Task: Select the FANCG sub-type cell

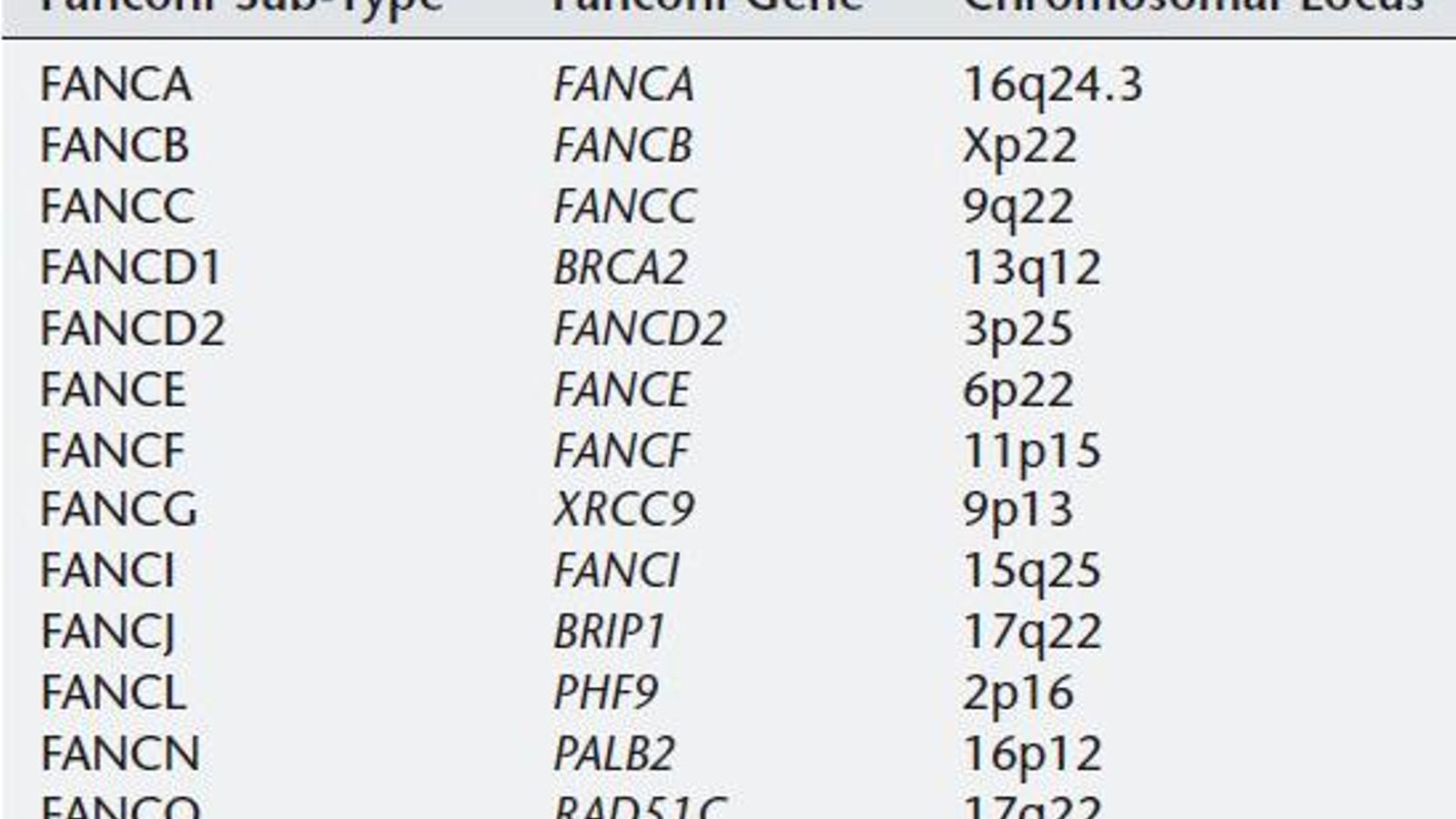Action: pos(118,509)
